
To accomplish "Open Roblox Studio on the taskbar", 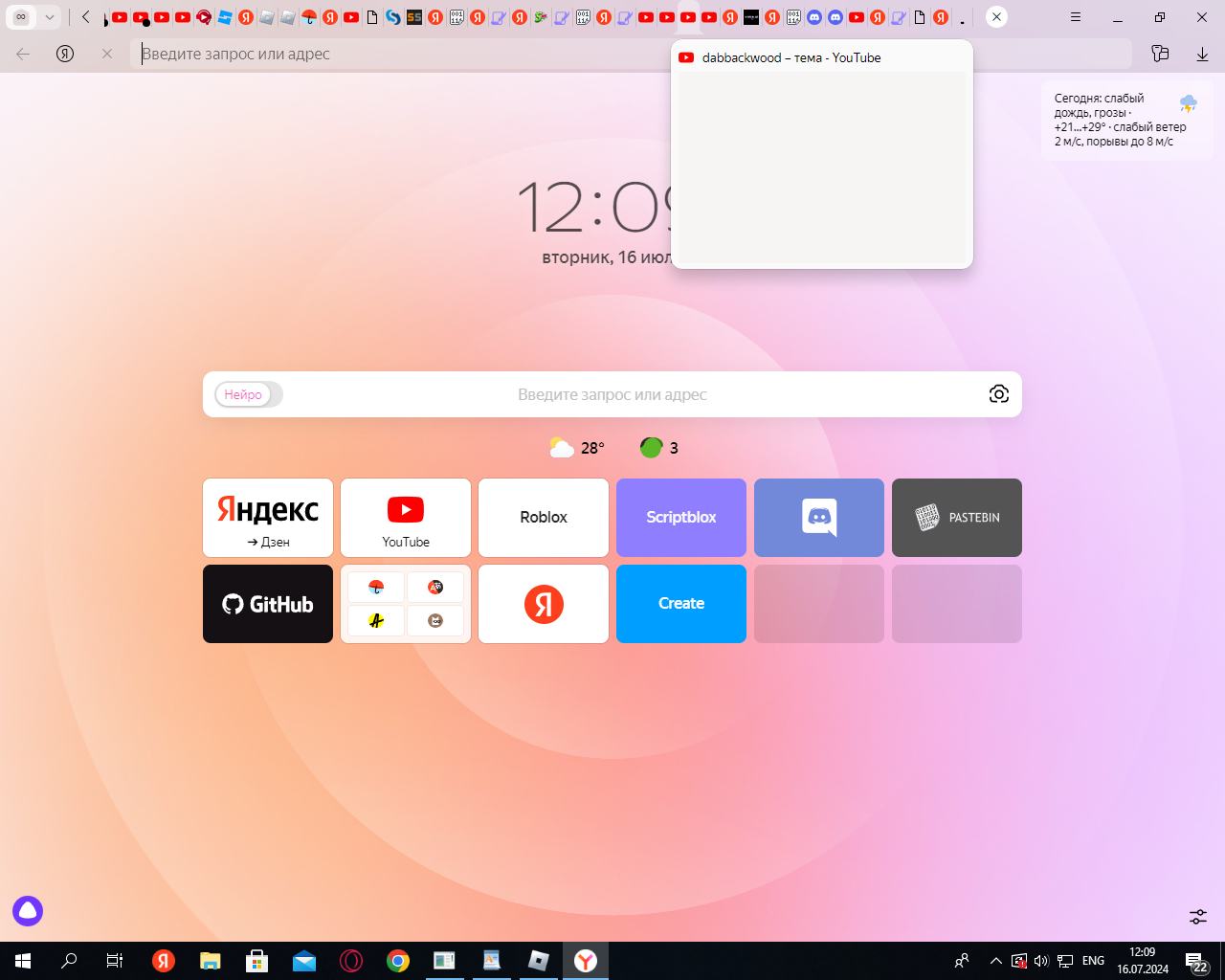I will pos(539,961).
